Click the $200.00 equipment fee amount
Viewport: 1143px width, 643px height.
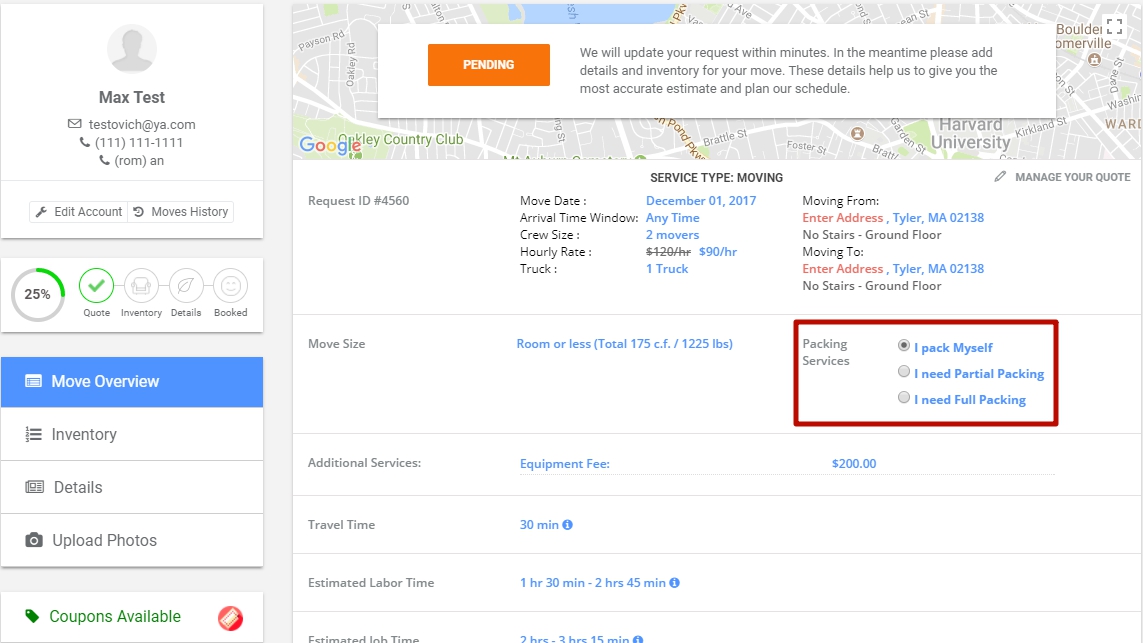[x=854, y=464]
